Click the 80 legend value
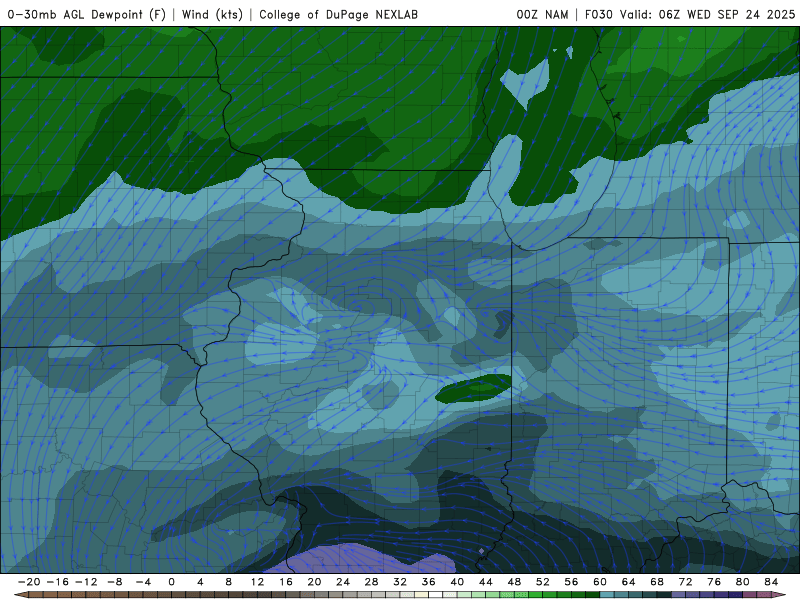Screen dimensions: 800x600 coord(743,582)
